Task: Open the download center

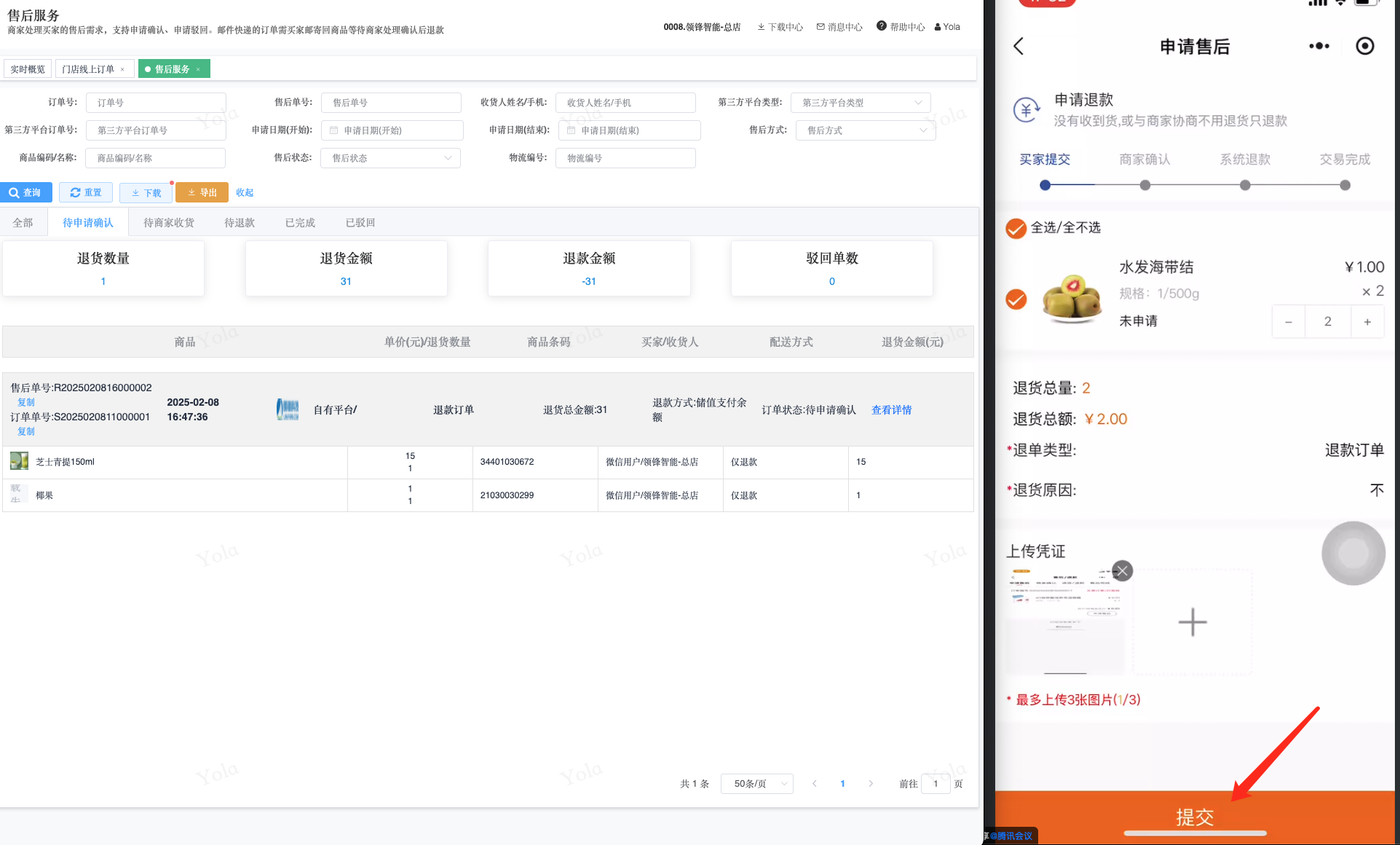Action: pyautogui.click(x=780, y=27)
